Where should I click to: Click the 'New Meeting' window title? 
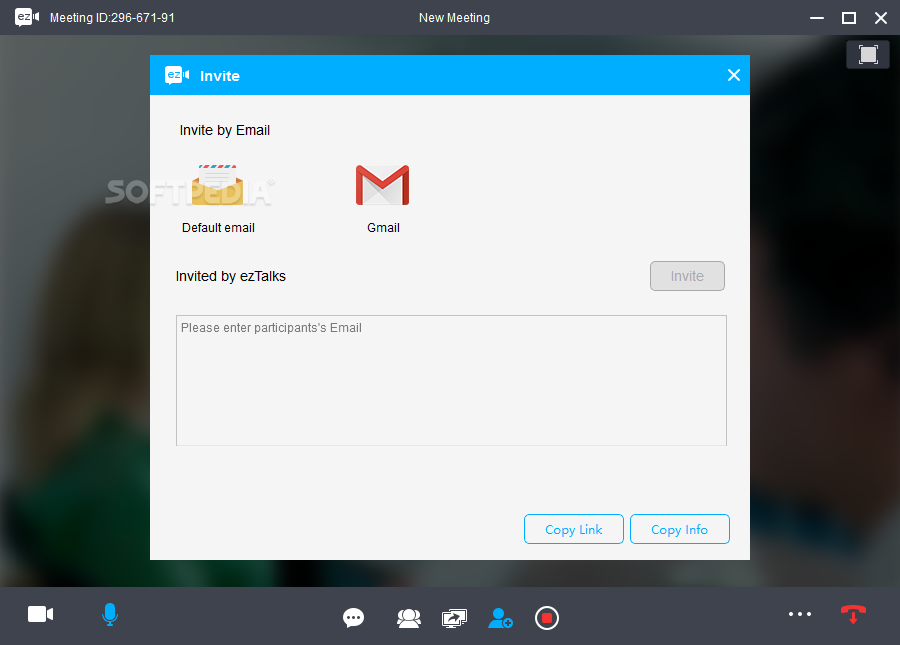click(x=454, y=18)
